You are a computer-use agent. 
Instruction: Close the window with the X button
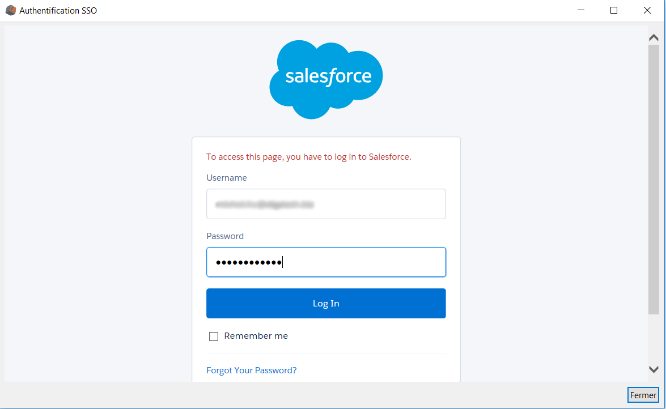(x=645, y=10)
